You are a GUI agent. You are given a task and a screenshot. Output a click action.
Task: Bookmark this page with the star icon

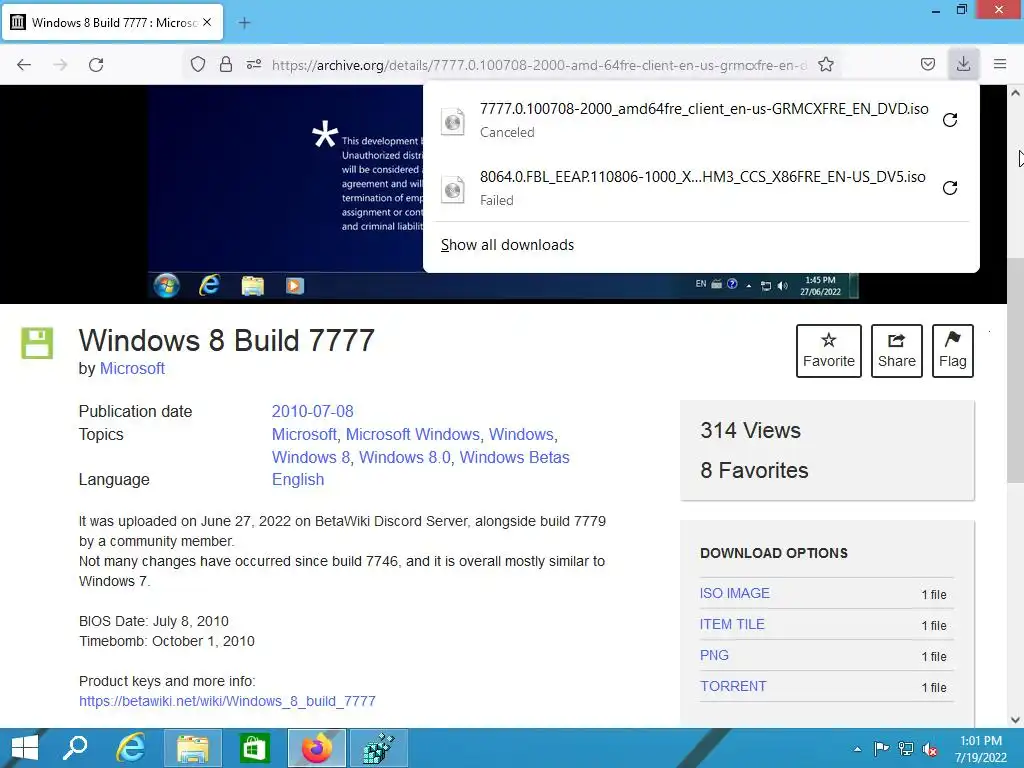click(825, 64)
